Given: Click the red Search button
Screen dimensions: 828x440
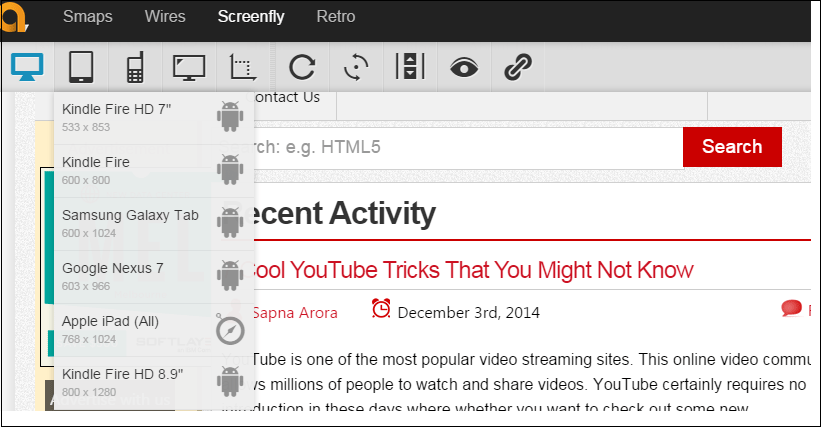Looking at the screenshot, I should point(732,147).
